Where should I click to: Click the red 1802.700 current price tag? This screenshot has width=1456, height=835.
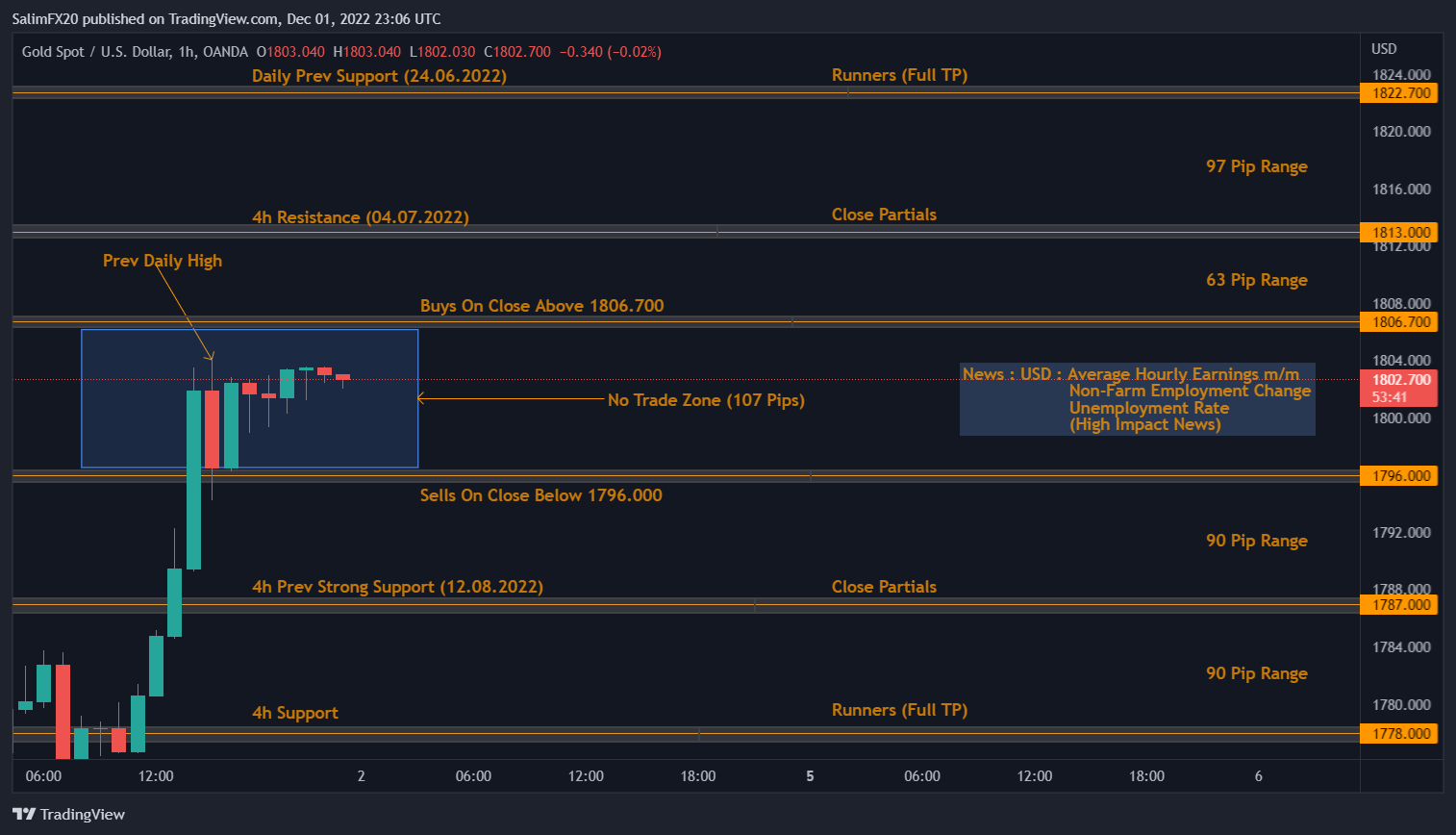click(1399, 379)
